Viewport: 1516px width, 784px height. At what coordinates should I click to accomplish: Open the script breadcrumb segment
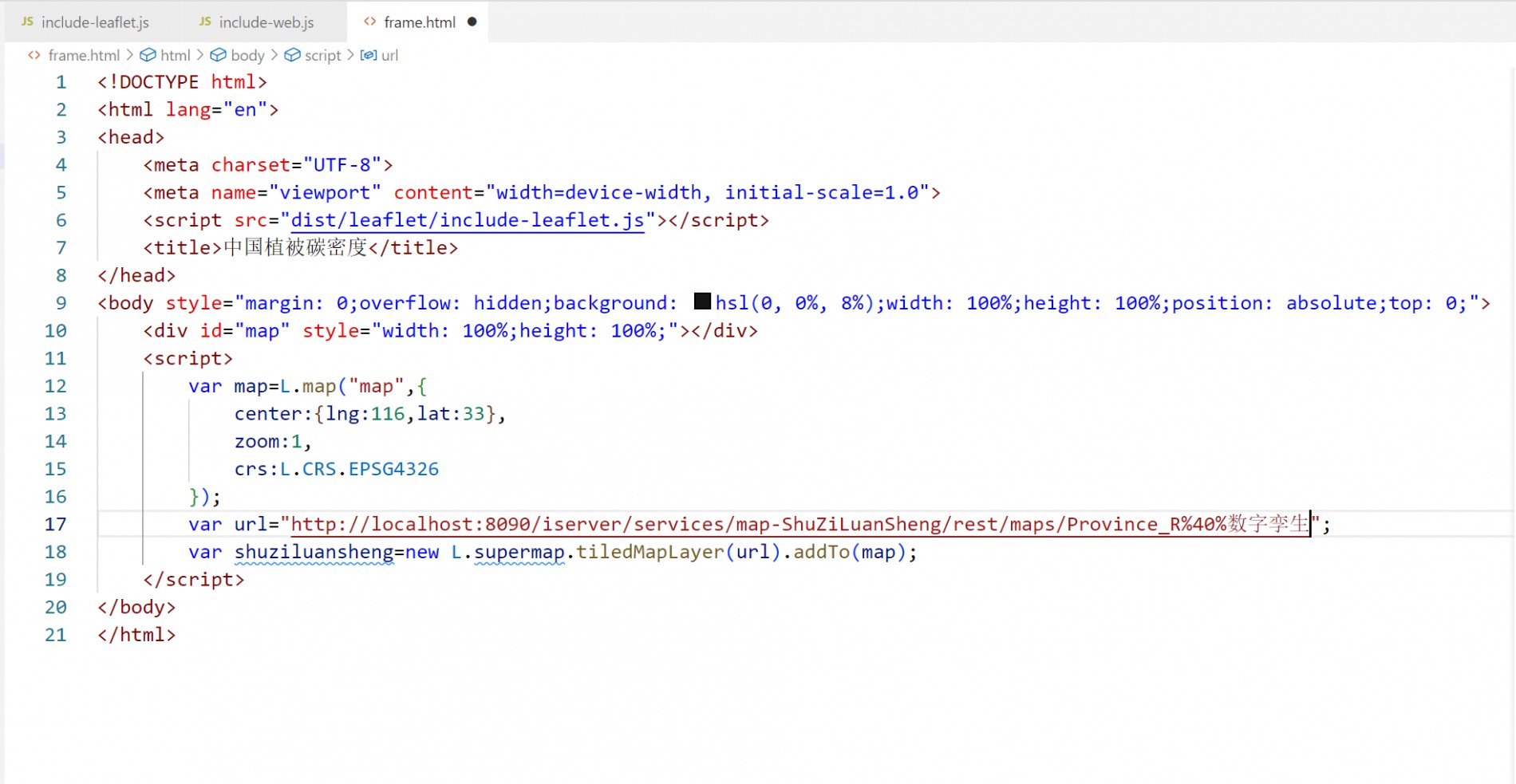322,55
